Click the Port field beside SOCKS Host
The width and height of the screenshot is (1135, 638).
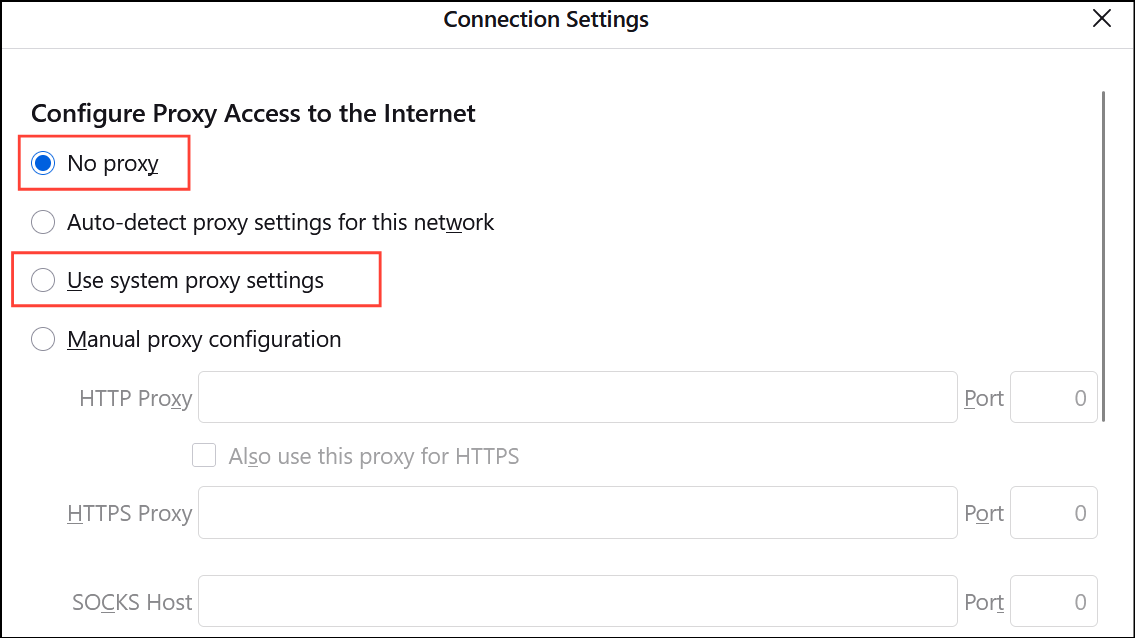(1053, 601)
